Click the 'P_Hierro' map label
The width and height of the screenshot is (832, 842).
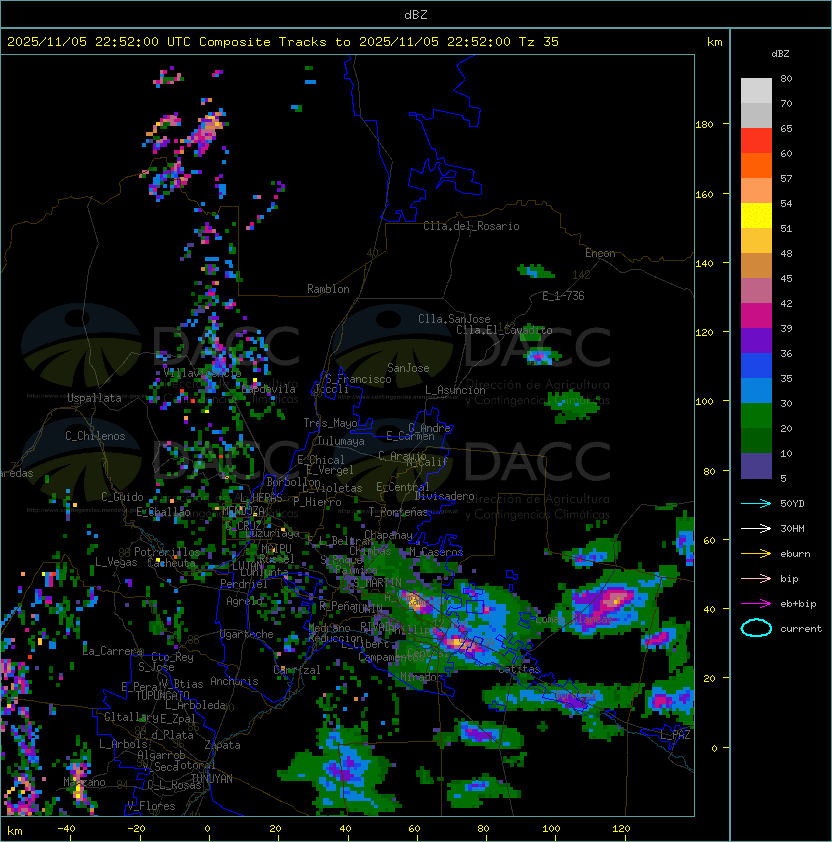[317, 502]
